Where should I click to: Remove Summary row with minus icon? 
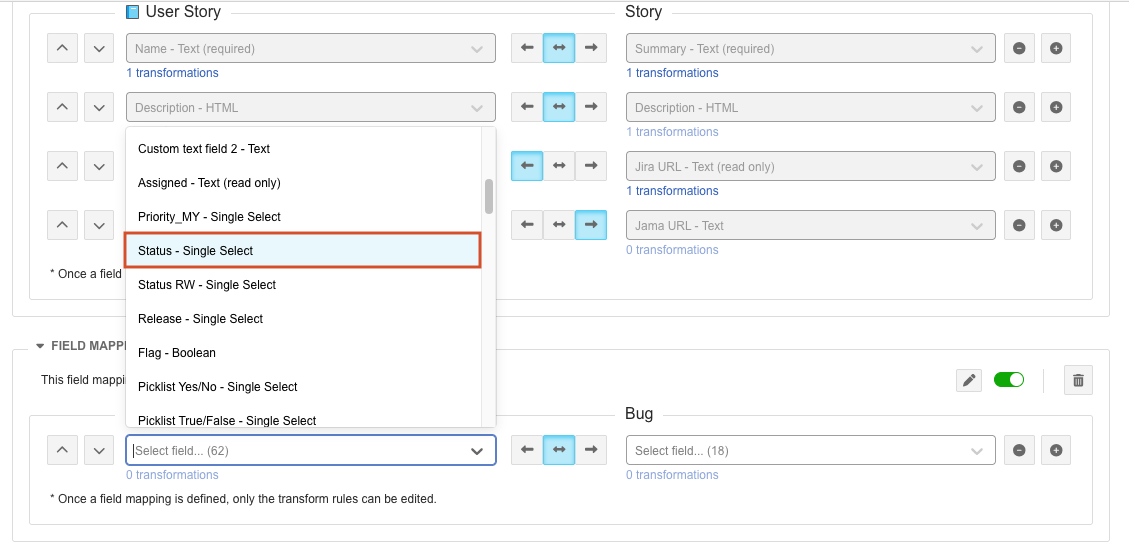[x=1019, y=48]
